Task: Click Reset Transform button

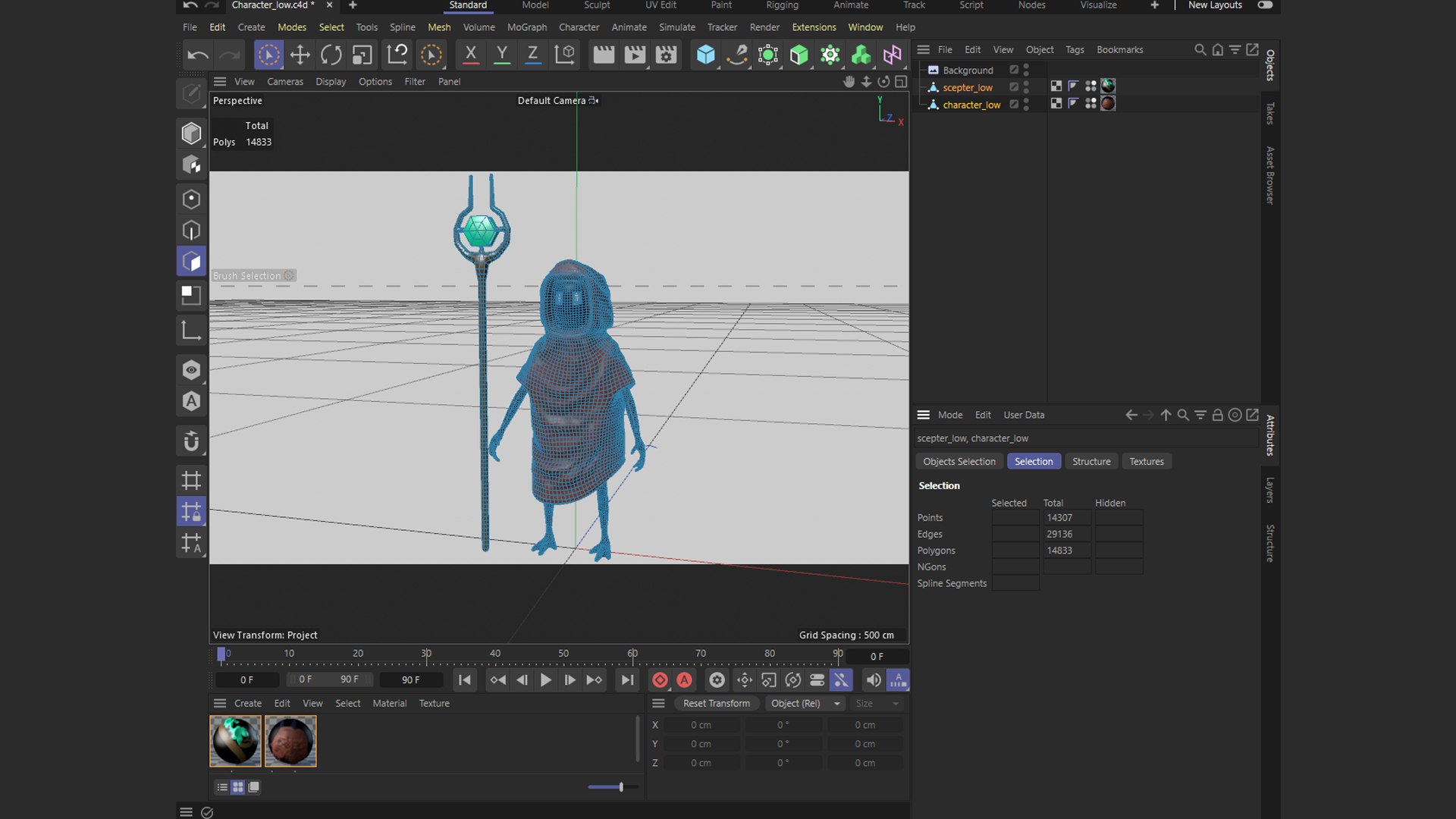Action: point(717,704)
